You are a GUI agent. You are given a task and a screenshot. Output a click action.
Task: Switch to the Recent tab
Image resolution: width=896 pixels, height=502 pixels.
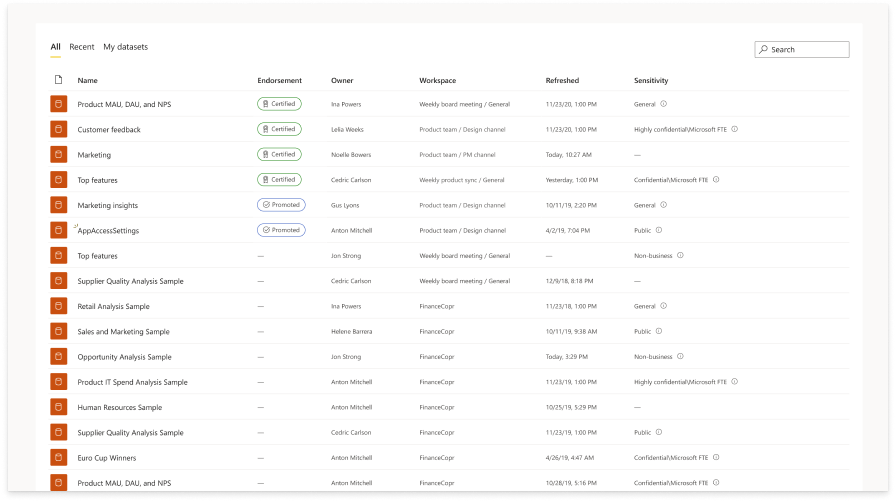82,47
